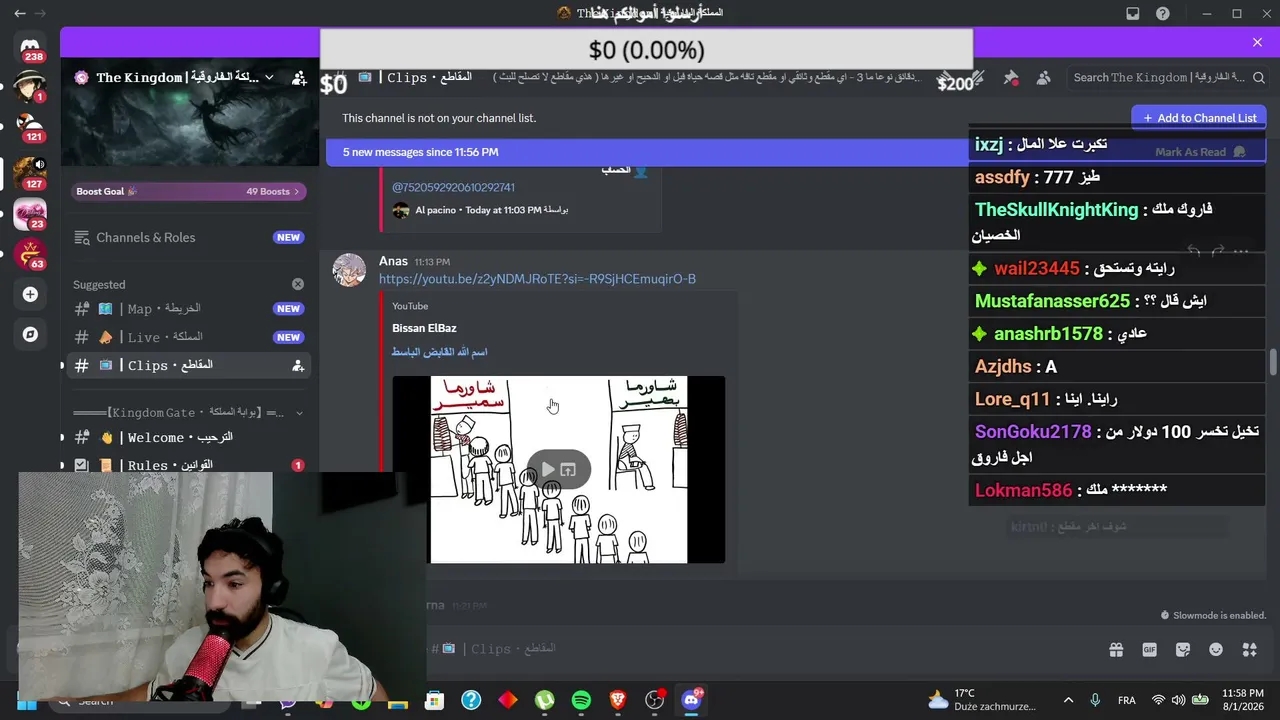Open the server with 127 unread badge
Image resolution: width=1280 pixels, height=720 pixels.
point(30,172)
